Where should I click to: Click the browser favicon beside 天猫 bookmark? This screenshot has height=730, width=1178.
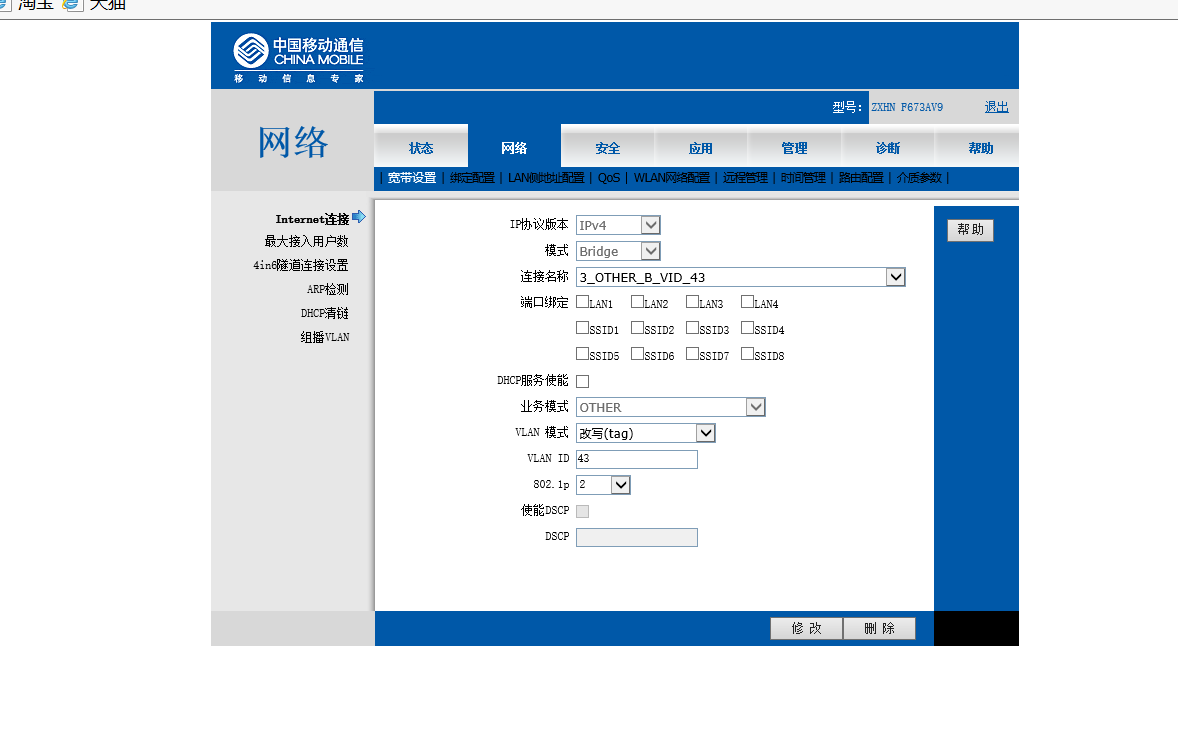71,5
